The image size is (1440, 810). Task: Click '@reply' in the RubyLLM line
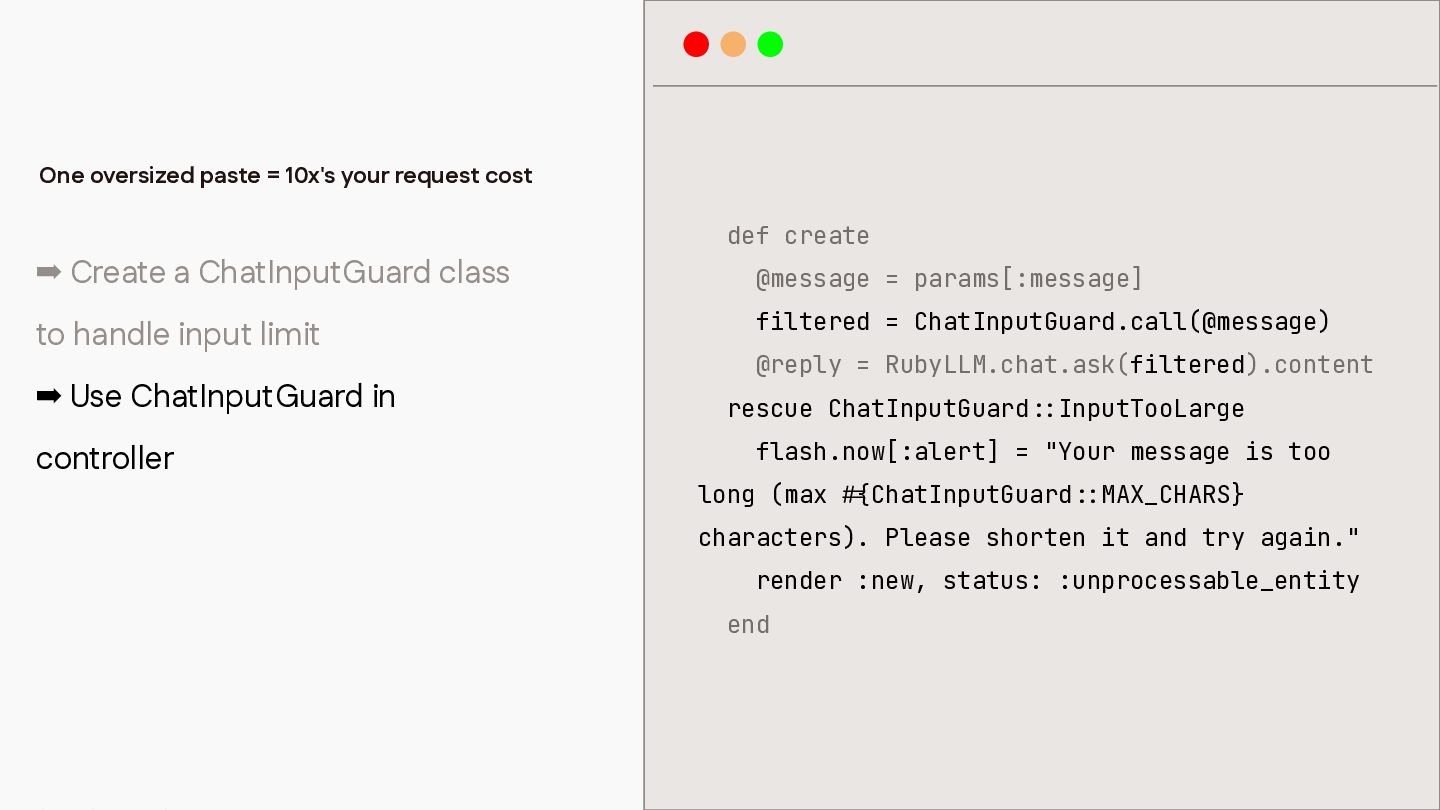(799, 365)
